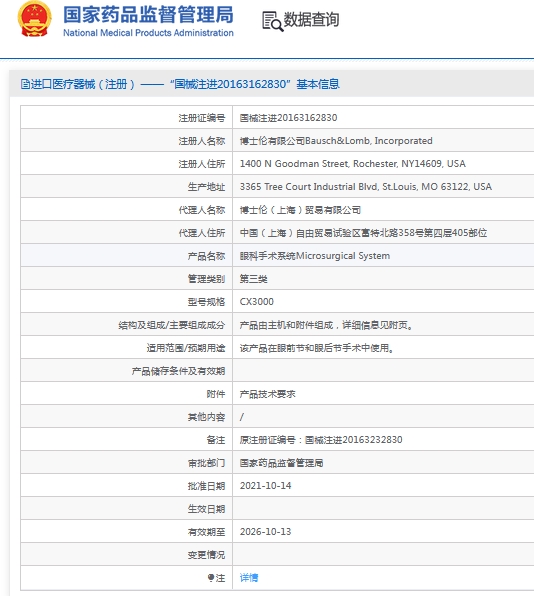The image size is (534, 596).
Task: Select the Bausch&Lomb, Incorporated registrant value
Action: click(x=336, y=141)
